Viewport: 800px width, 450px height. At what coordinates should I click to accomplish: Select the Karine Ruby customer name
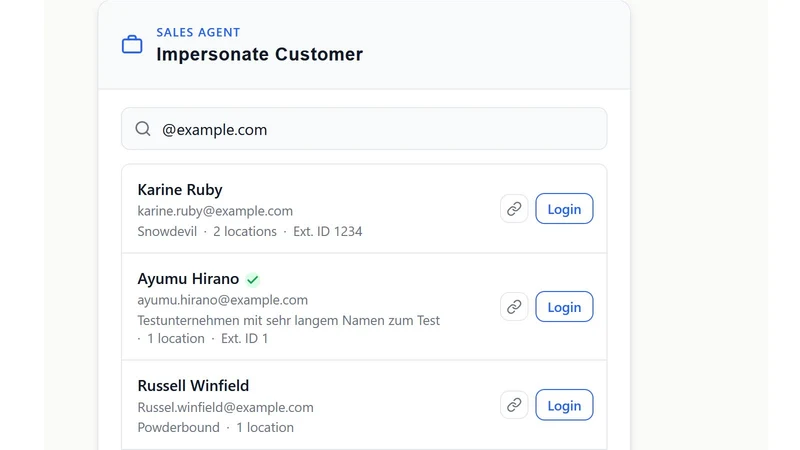click(180, 190)
